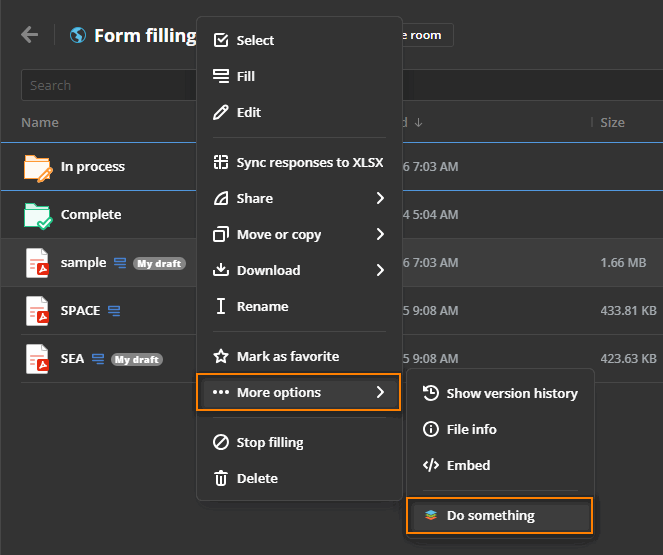Click the 1.66 MB size value
This screenshot has height=555, width=663.
[623, 262]
